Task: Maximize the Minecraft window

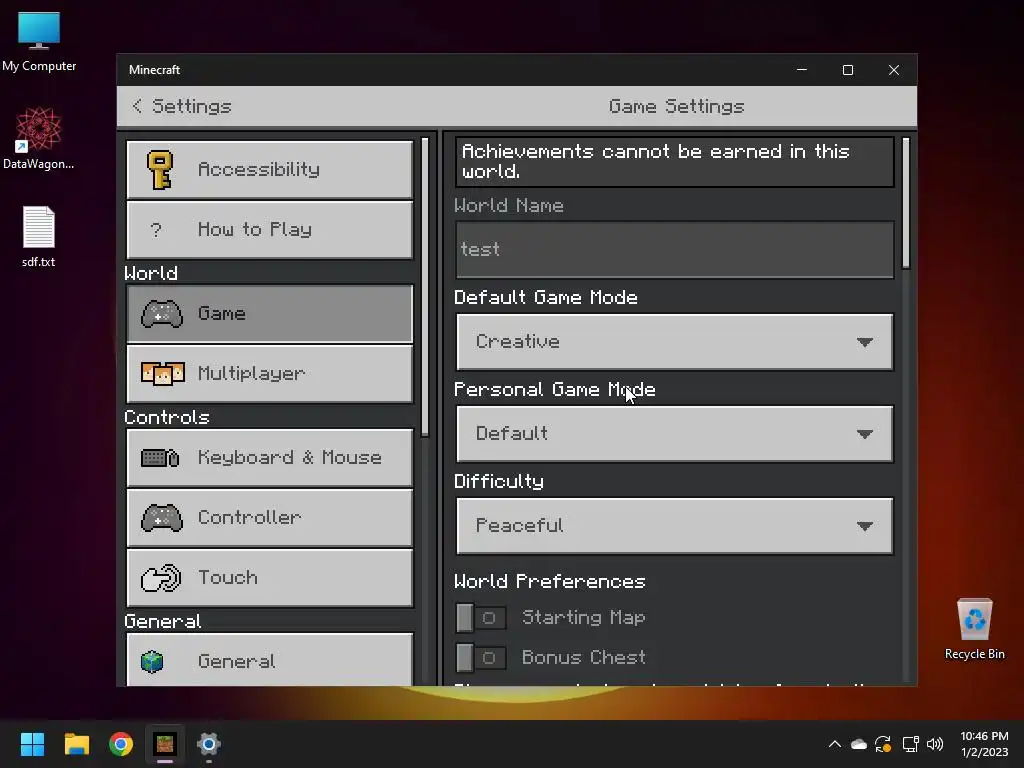Action: 848,70
